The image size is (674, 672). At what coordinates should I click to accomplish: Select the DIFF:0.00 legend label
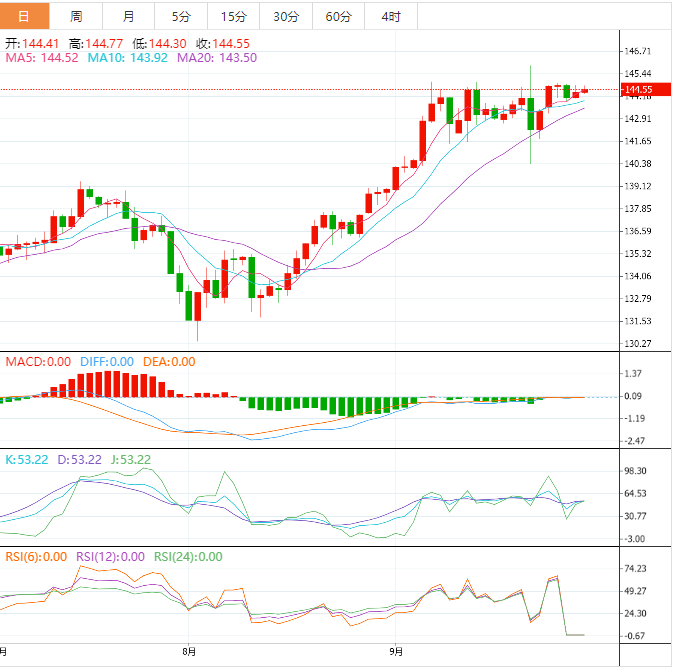[106, 362]
